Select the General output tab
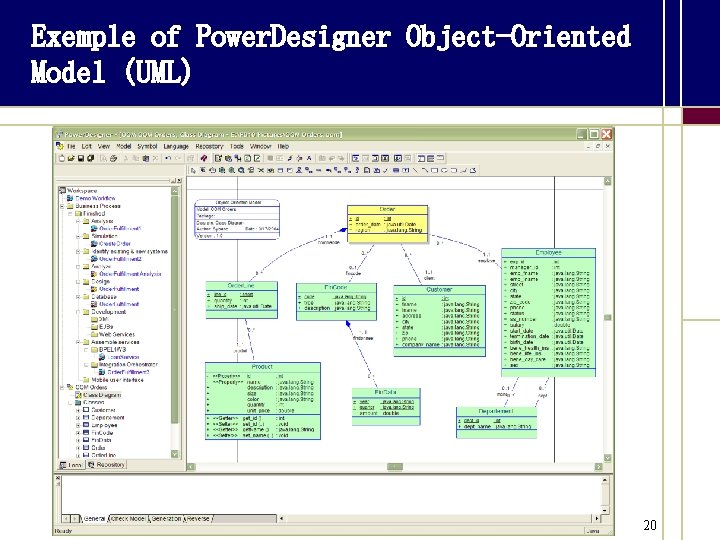720x540 pixels. click(95, 518)
